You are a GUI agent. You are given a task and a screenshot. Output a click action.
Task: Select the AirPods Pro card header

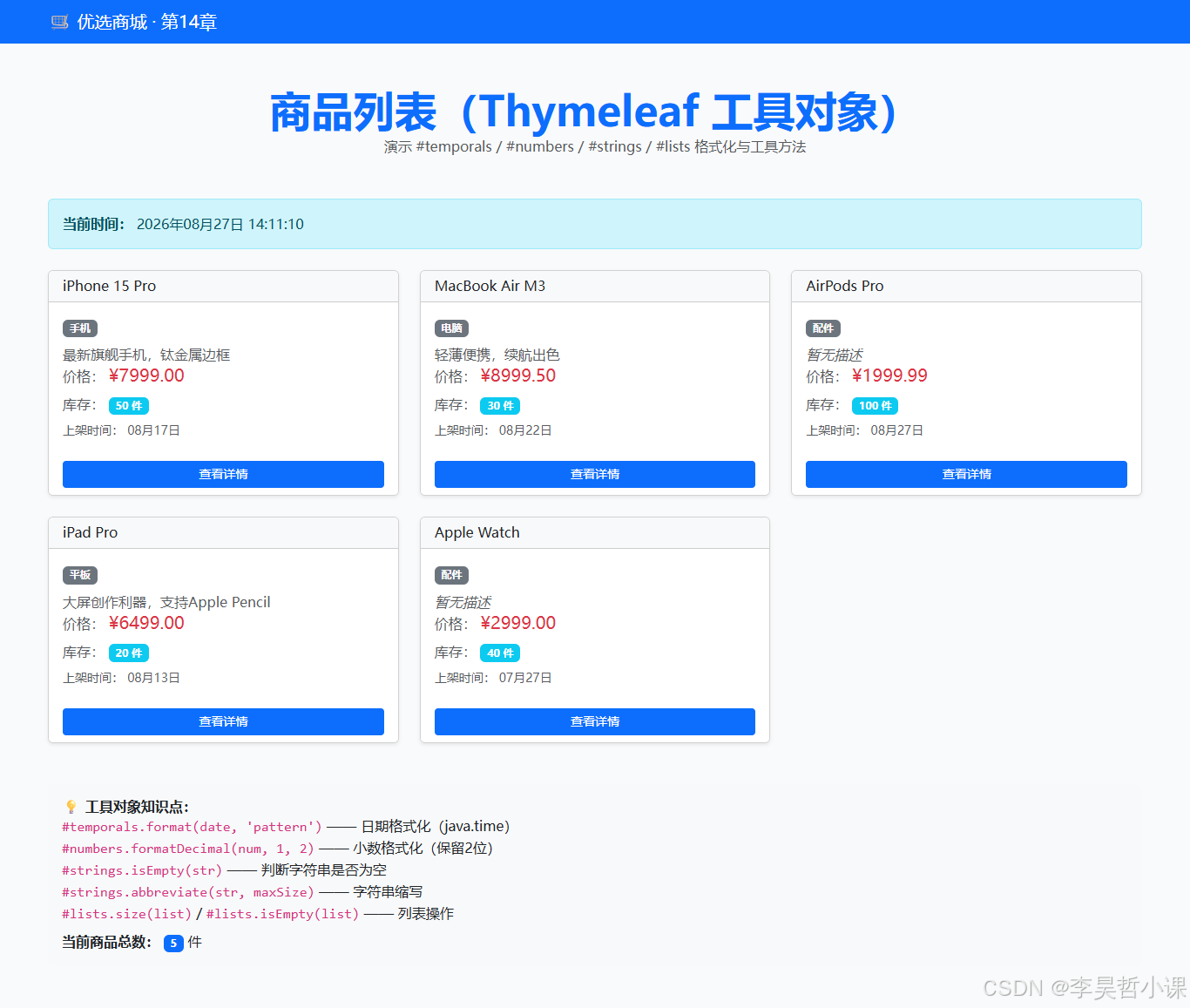click(x=966, y=287)
